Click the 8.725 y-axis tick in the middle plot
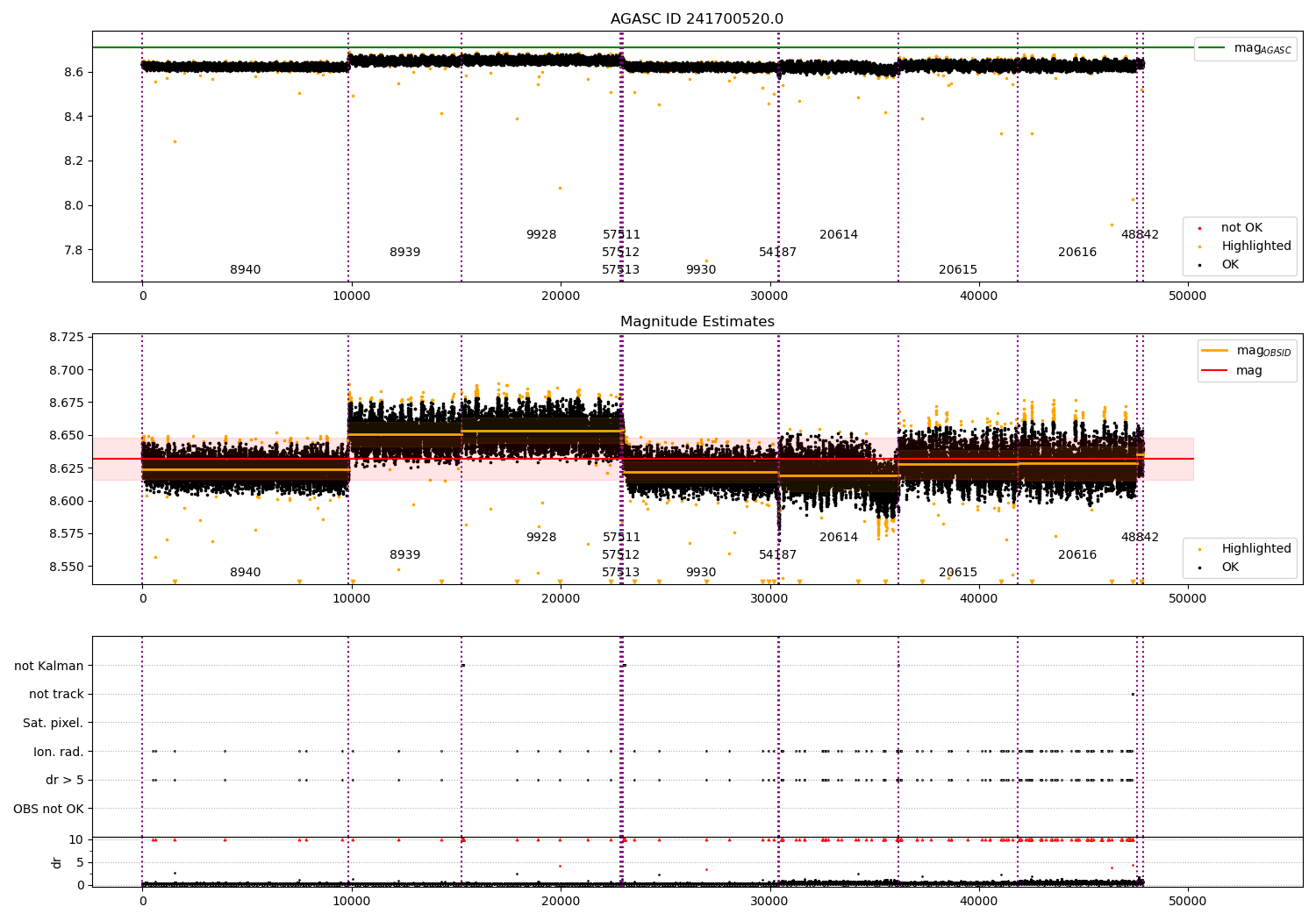 click(x=66, y=338)
